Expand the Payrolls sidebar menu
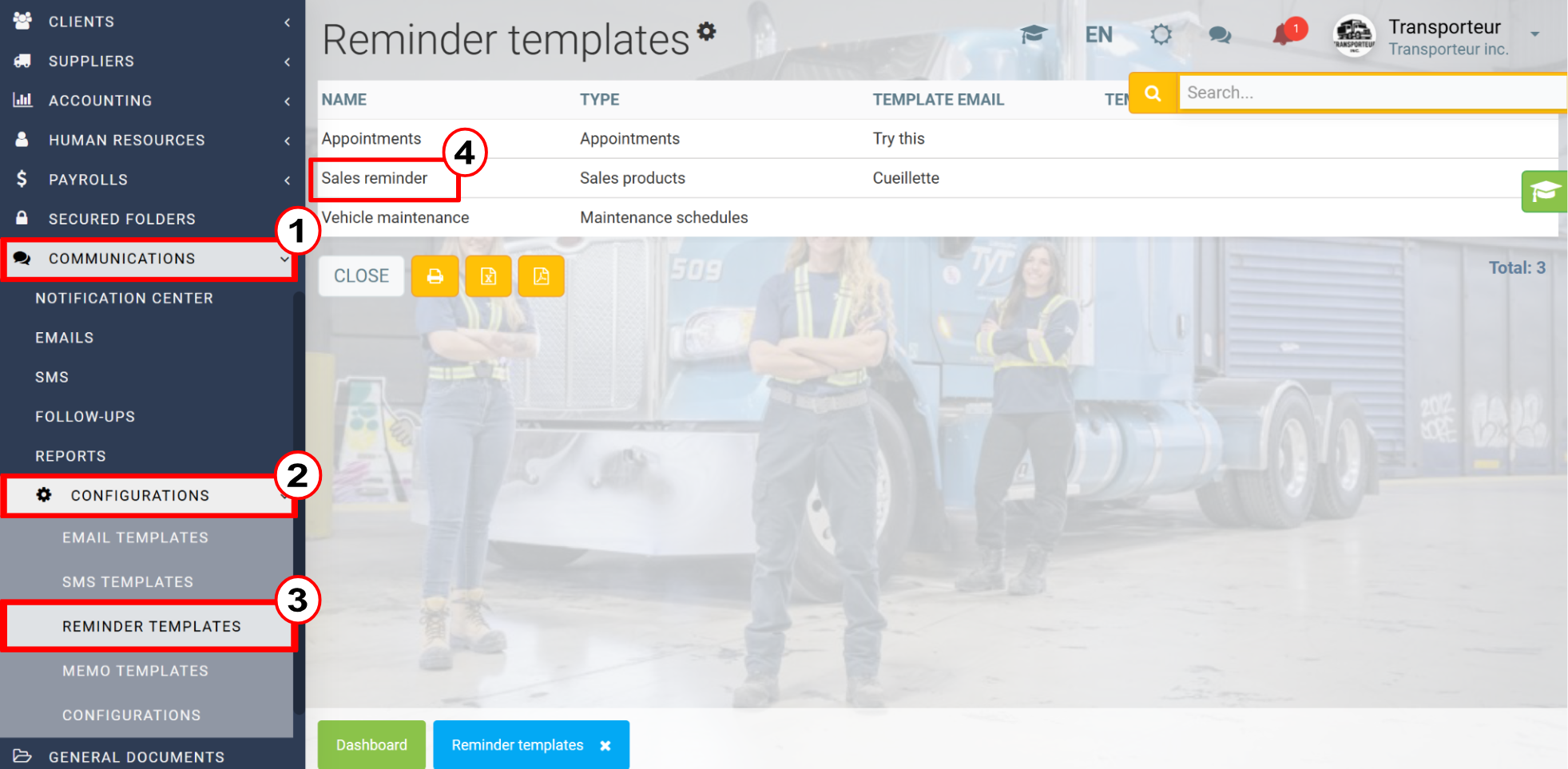 [152, 180]
